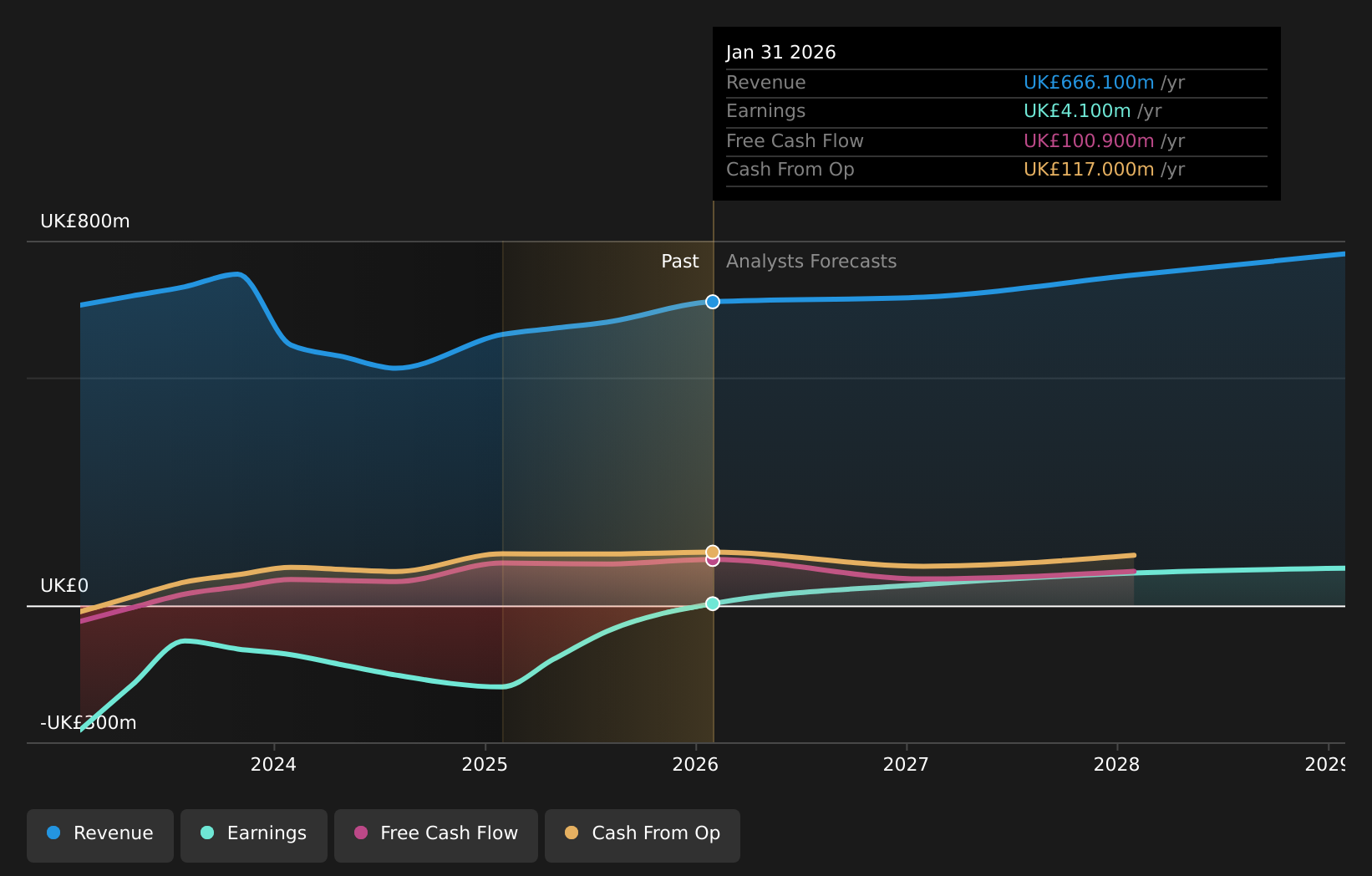
Task: Click the 2024 x-axis label
Action: (x=273, y=765)
